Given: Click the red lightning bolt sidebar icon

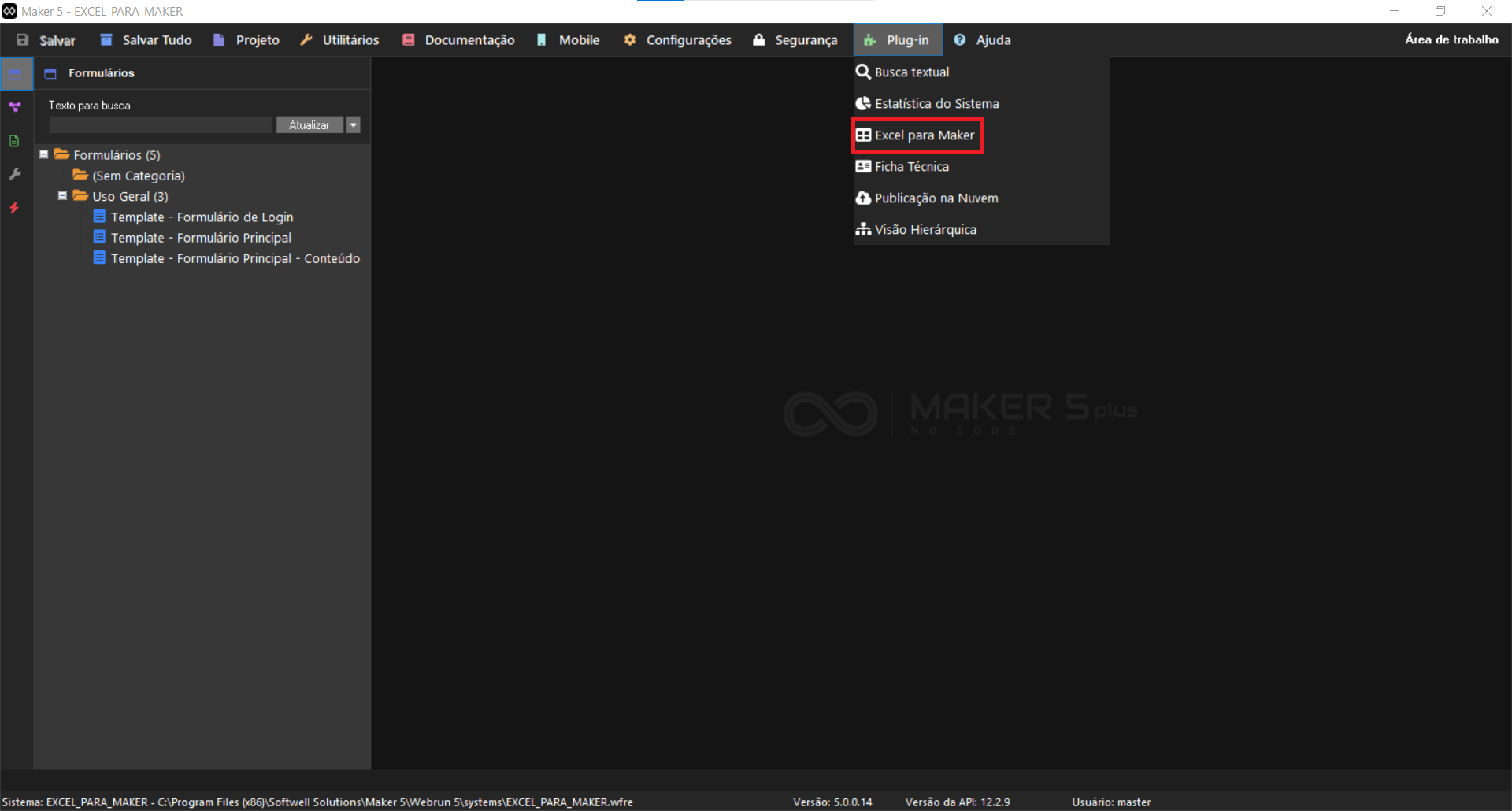Looking at the screenshot, I should (x=14, y=208).
